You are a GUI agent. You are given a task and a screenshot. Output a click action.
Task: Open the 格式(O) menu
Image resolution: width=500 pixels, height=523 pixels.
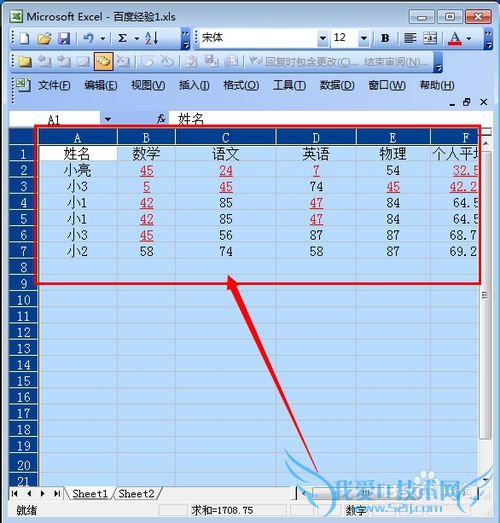(241, 85)
